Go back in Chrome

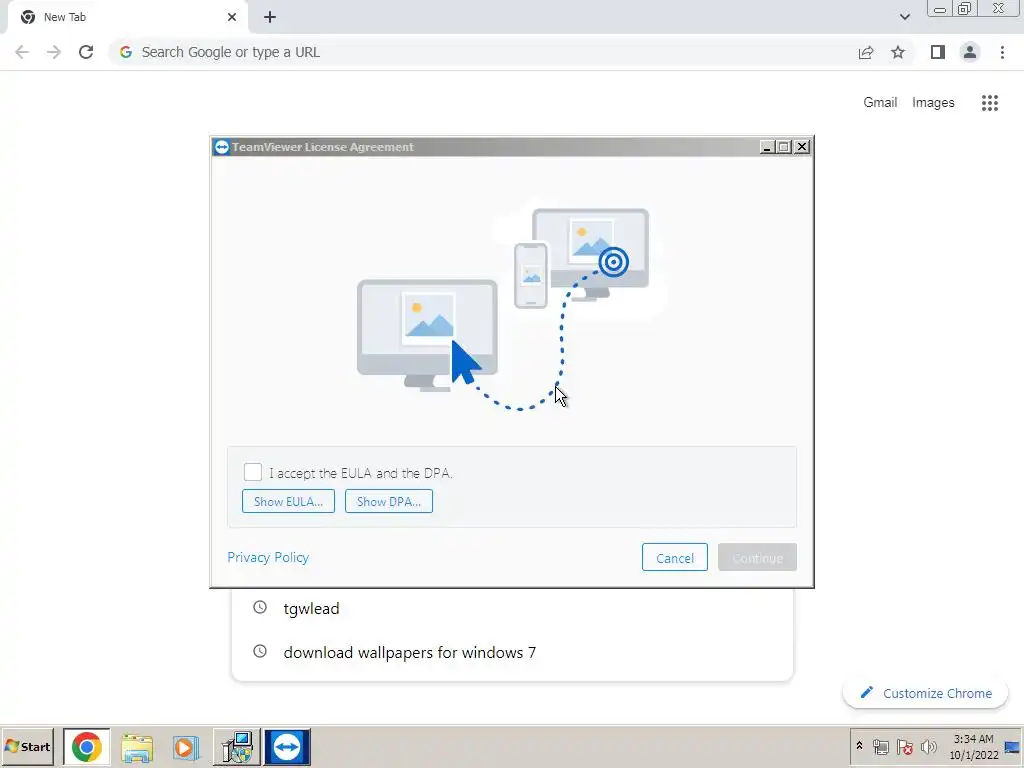pyautogui.click(x=22, y=52)
